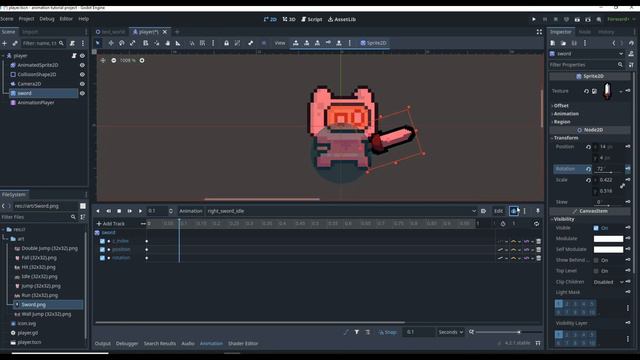Choose the Move Mode tool

click(x=111, y=43)
